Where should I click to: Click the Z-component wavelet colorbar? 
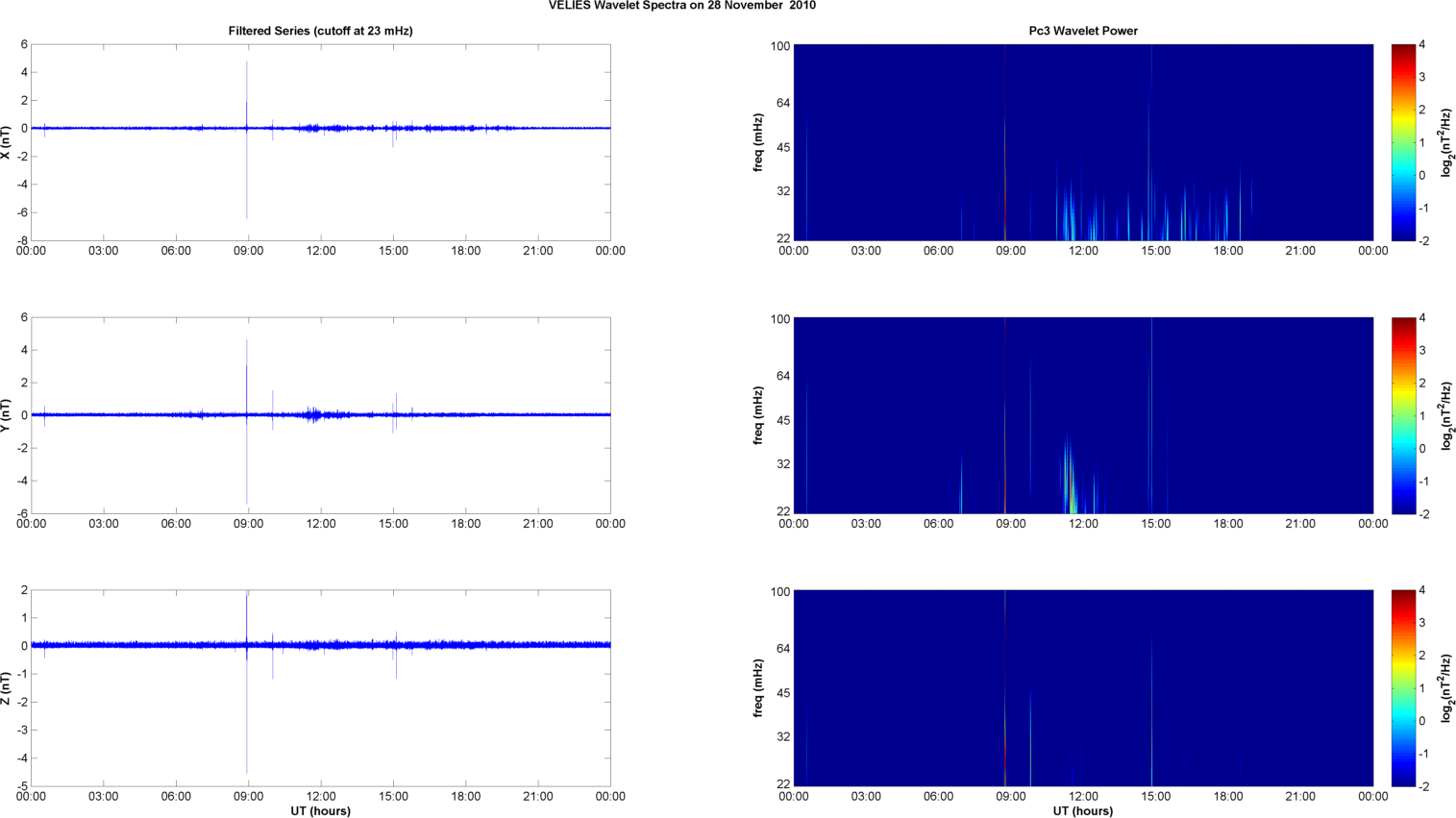pyautogui.click(x=1402, y=688)
